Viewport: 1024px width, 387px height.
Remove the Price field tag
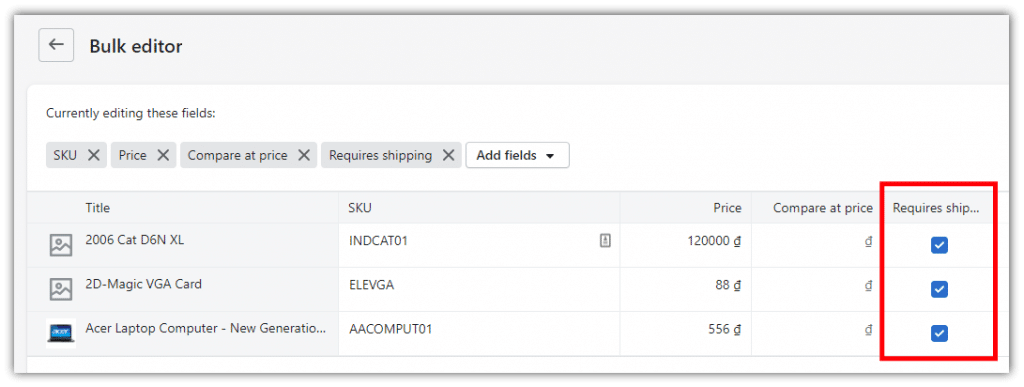163,155
